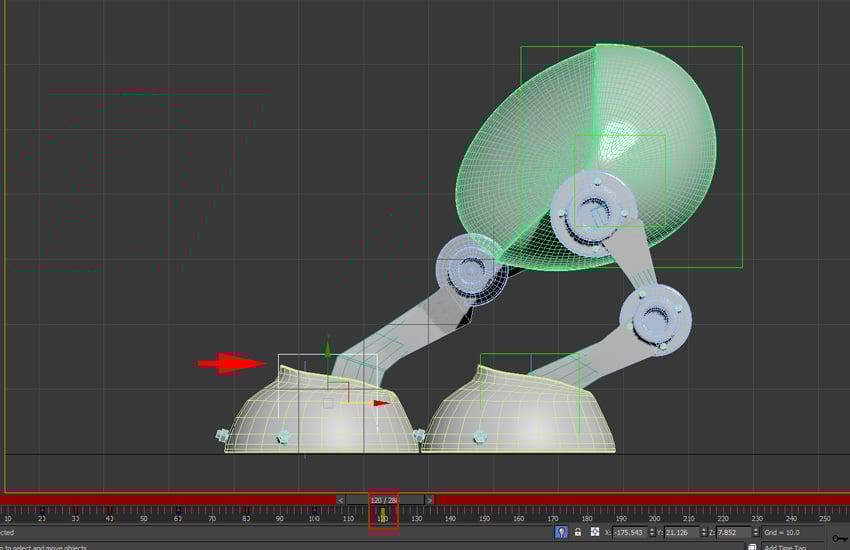This screenshot has width=850, height=550.
Task: Click the X coordinate field showing -175.543
Action: point(630,533)
